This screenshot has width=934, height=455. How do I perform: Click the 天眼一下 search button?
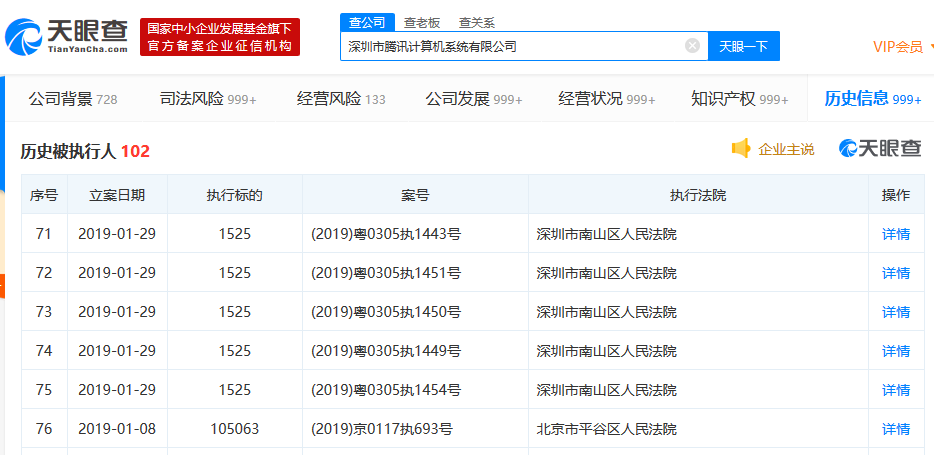coord(743,46)
